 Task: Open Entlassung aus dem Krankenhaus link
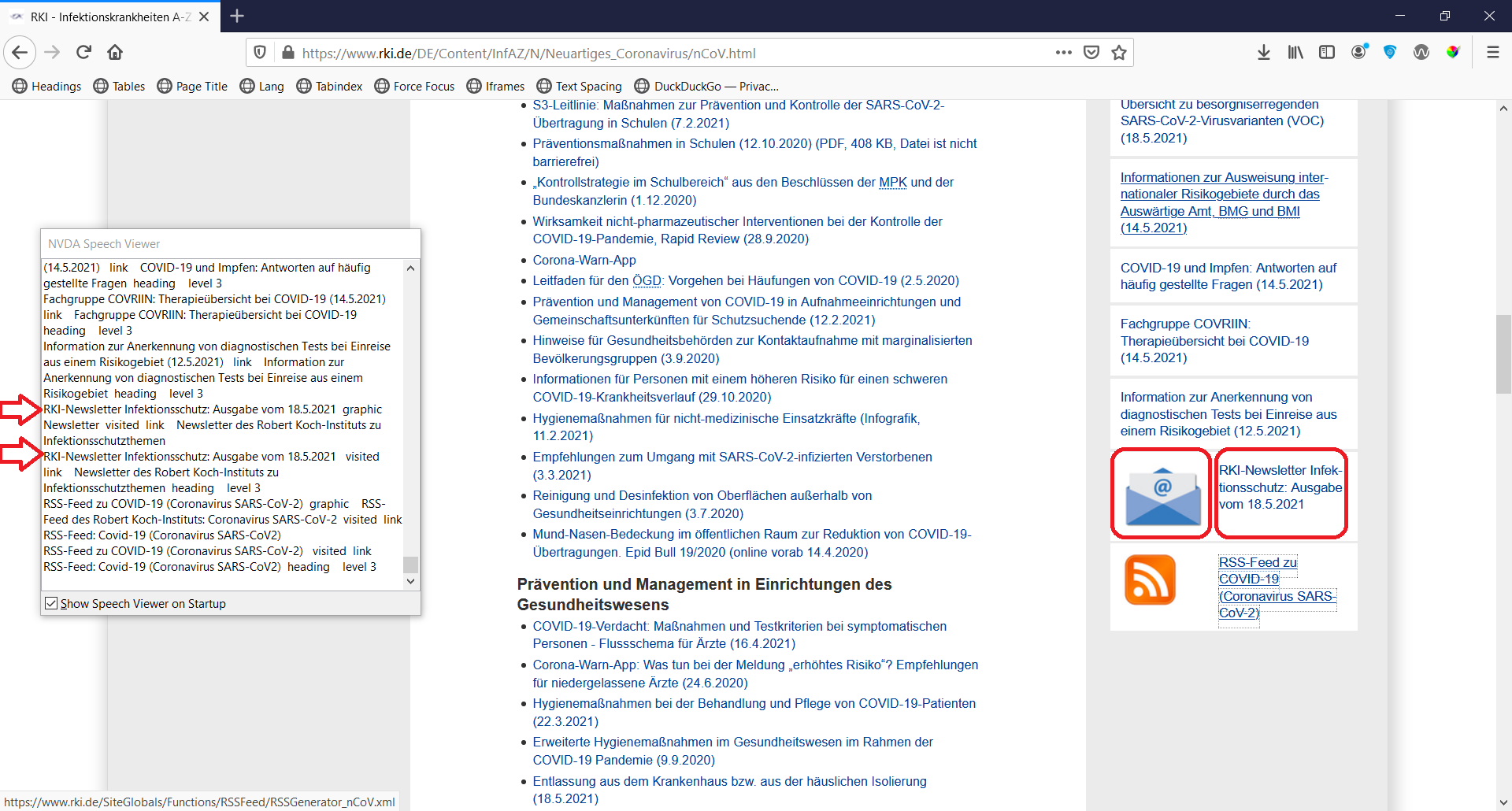(x=729, y=790)
